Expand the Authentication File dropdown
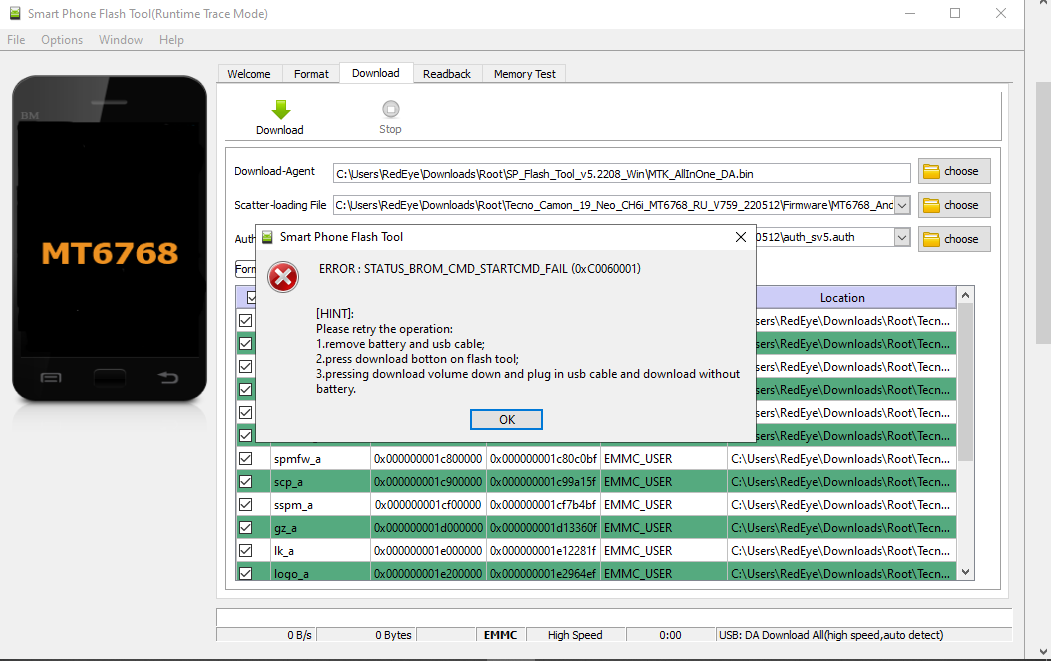 tap(902, 237)
